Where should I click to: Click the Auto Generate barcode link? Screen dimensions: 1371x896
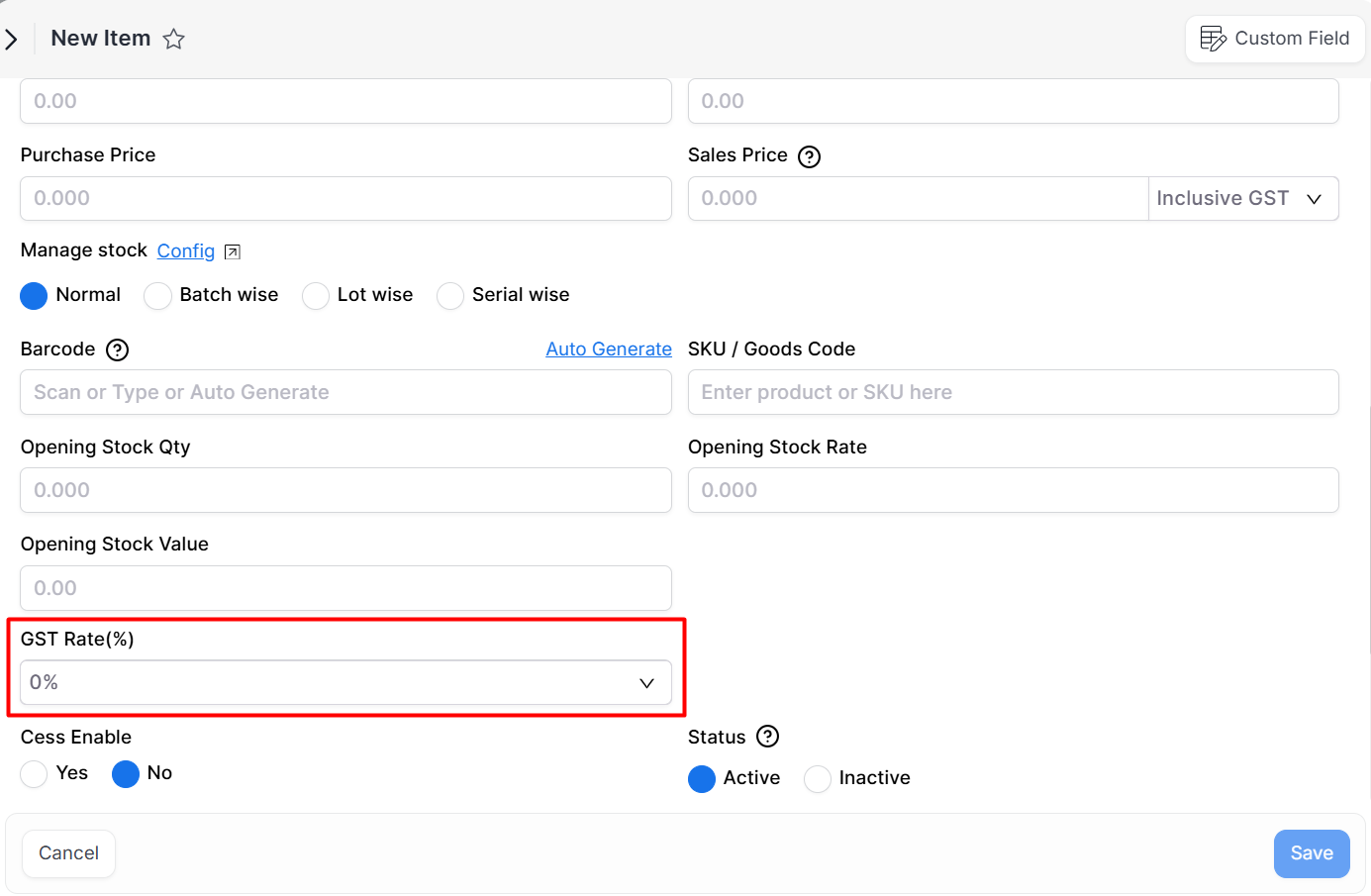608,349
